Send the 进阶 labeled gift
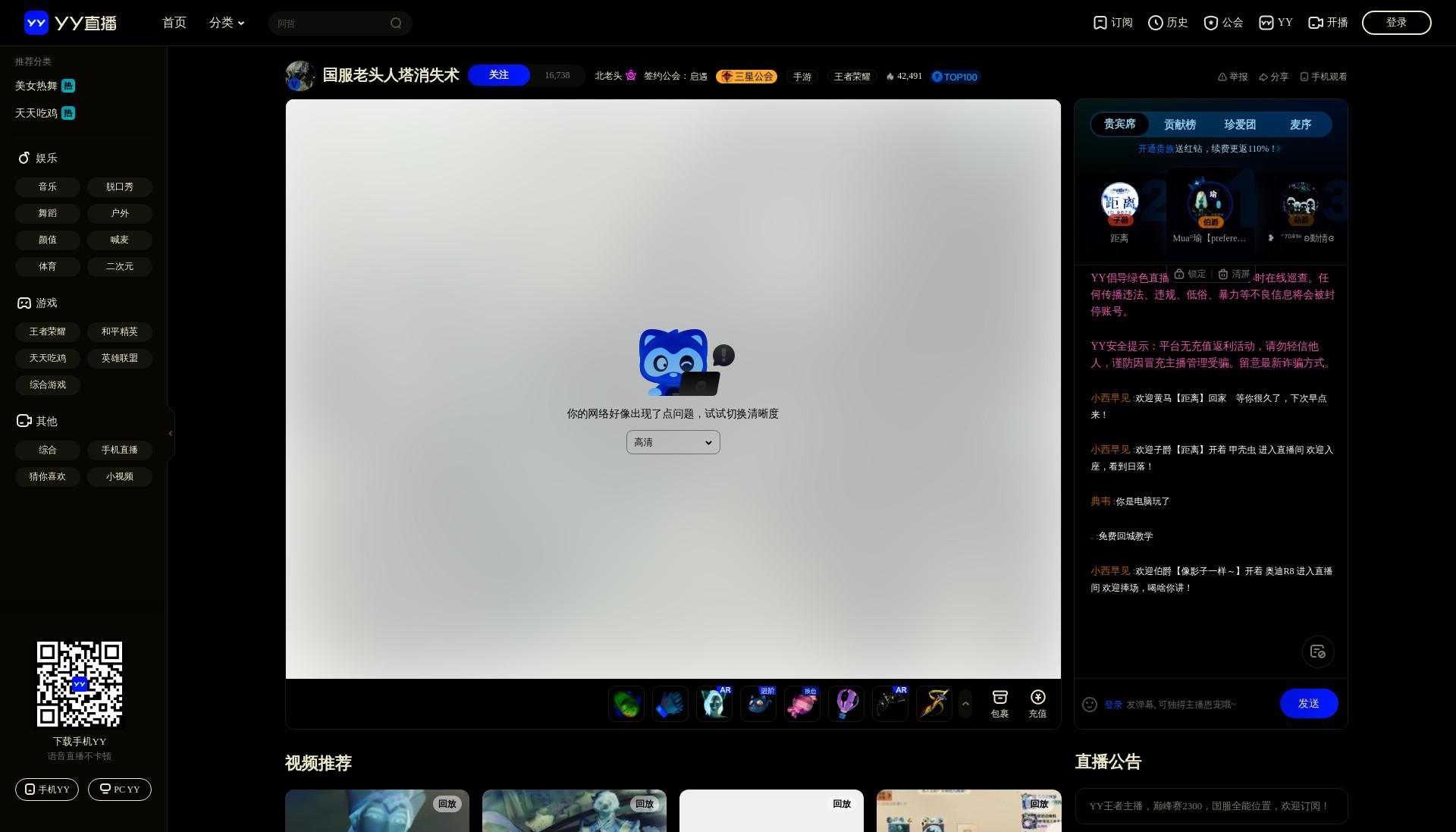Viewport: 1456px width, 832px height. pos(758,704)
